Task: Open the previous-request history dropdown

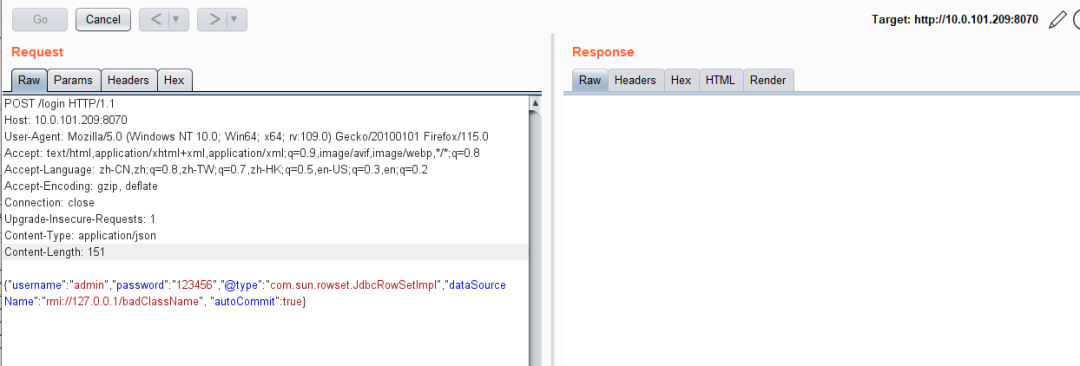Action: pyautogui.click(x=177, y=19)
